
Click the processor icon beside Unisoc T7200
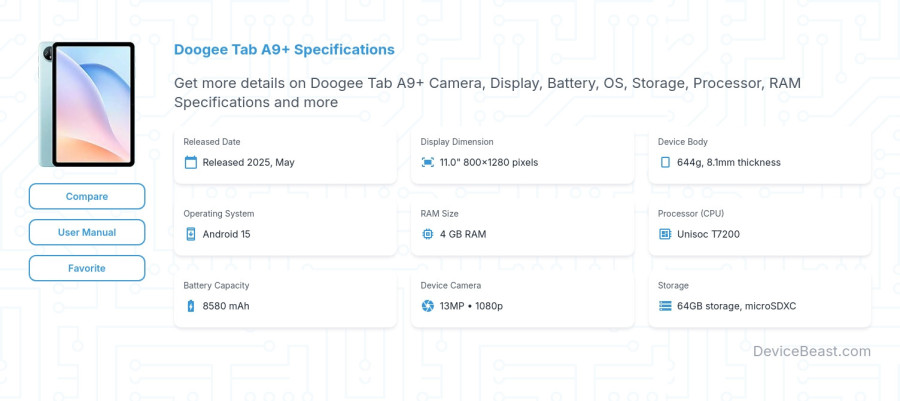click(665, 234)
